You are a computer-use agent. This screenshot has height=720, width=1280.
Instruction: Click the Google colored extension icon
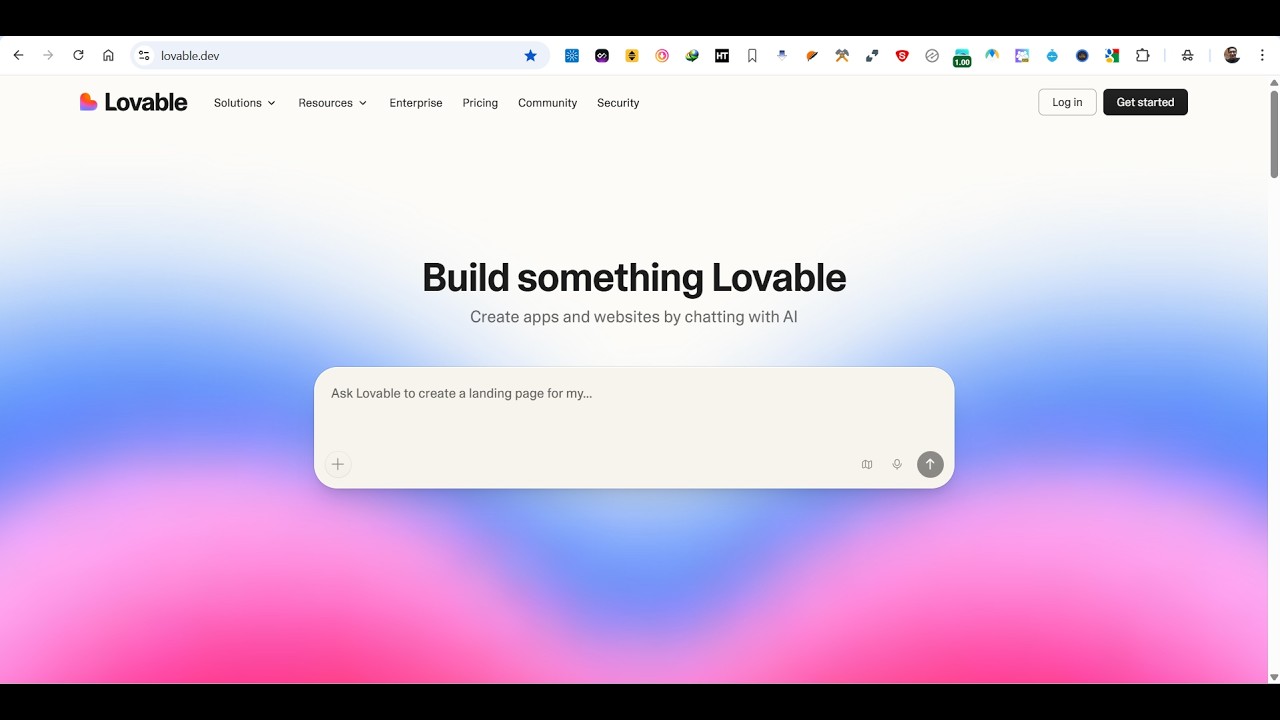pyautogui.click(x=1112, y=56)
